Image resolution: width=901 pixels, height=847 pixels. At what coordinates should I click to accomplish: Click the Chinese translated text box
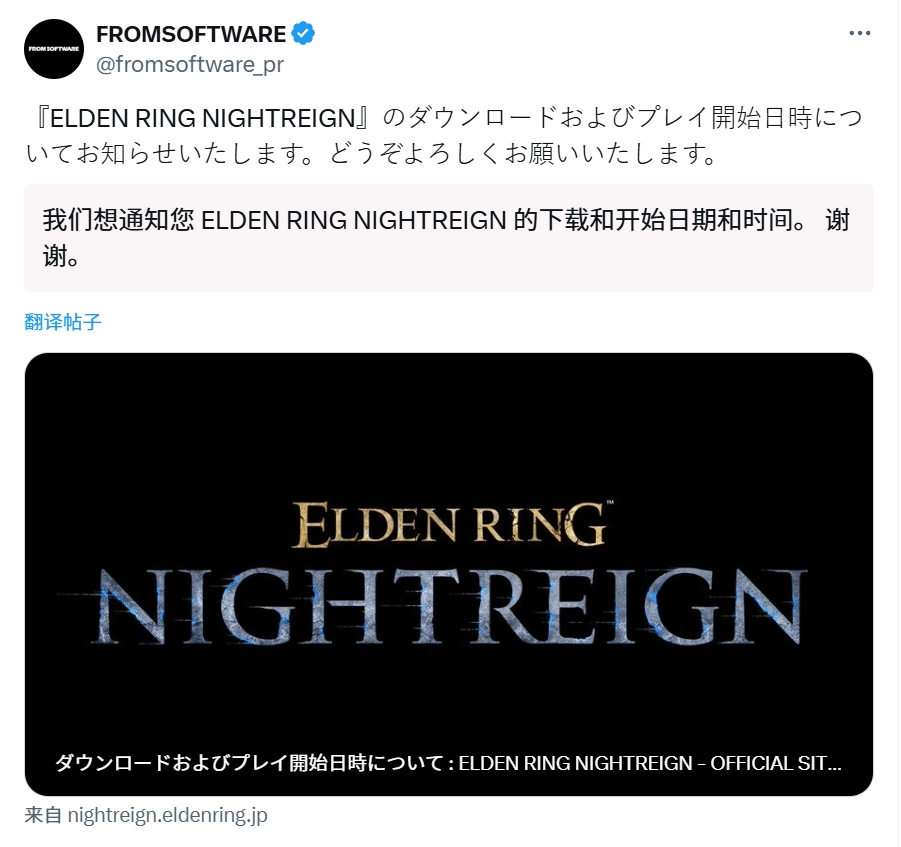point(449,238)
